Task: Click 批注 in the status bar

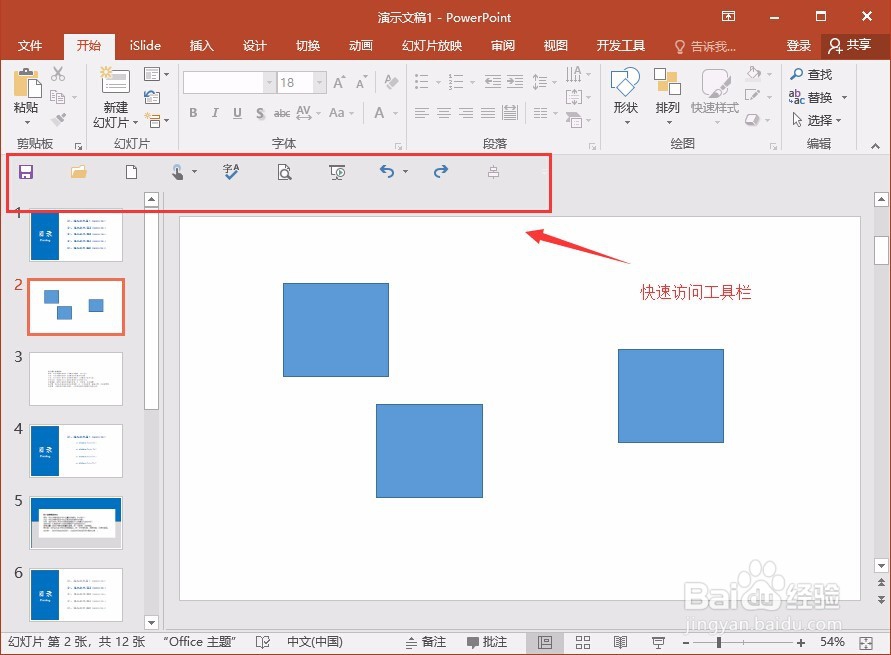Action: [493, 641]
